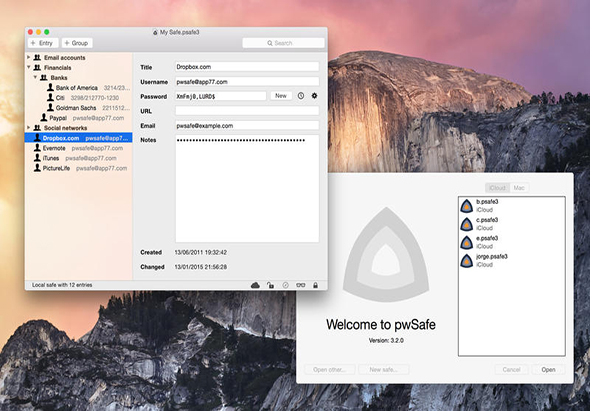
Task: Select the Bank of America name
Action: tap(77, 88)
